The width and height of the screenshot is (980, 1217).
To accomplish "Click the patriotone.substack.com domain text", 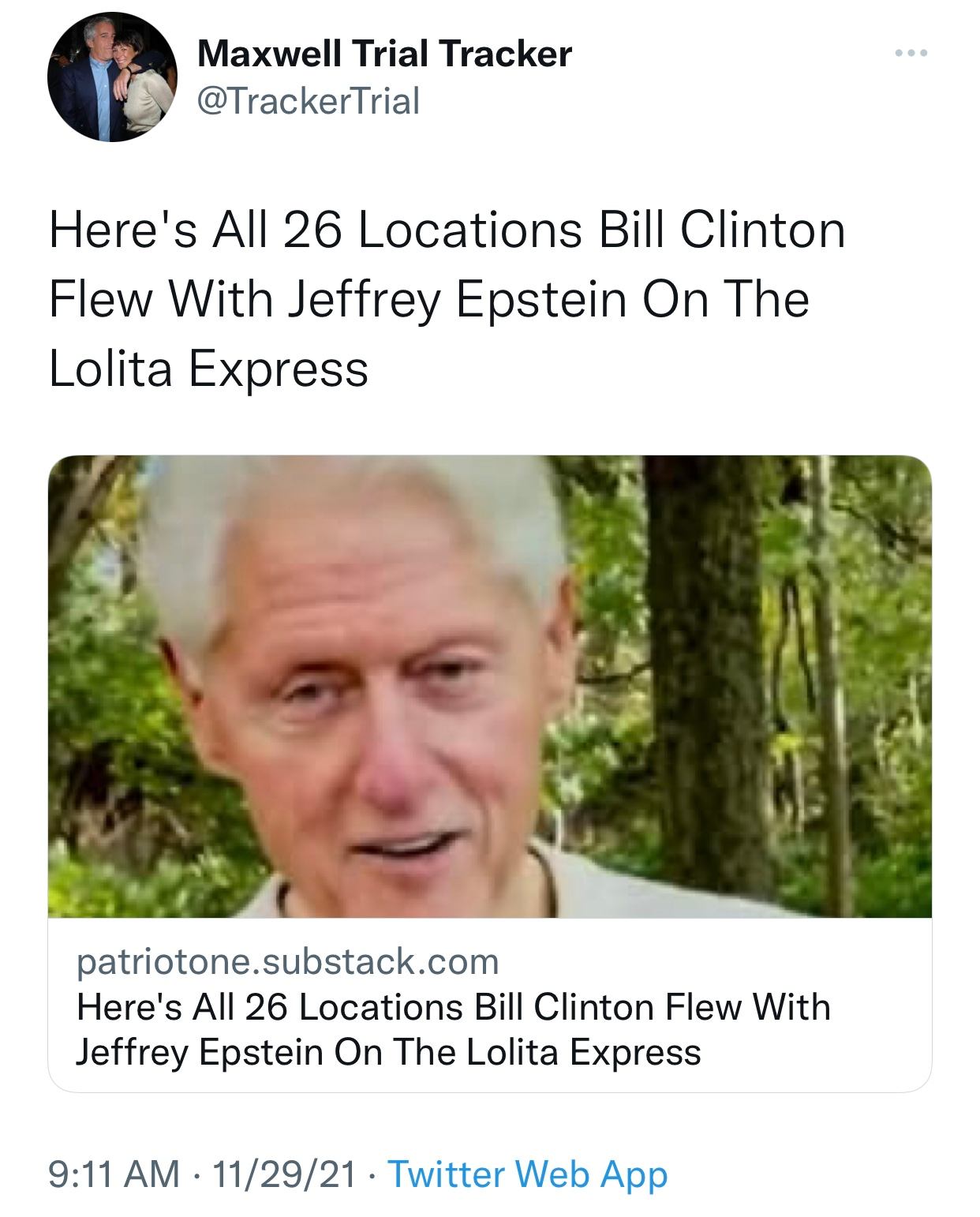I will (288, 962).
